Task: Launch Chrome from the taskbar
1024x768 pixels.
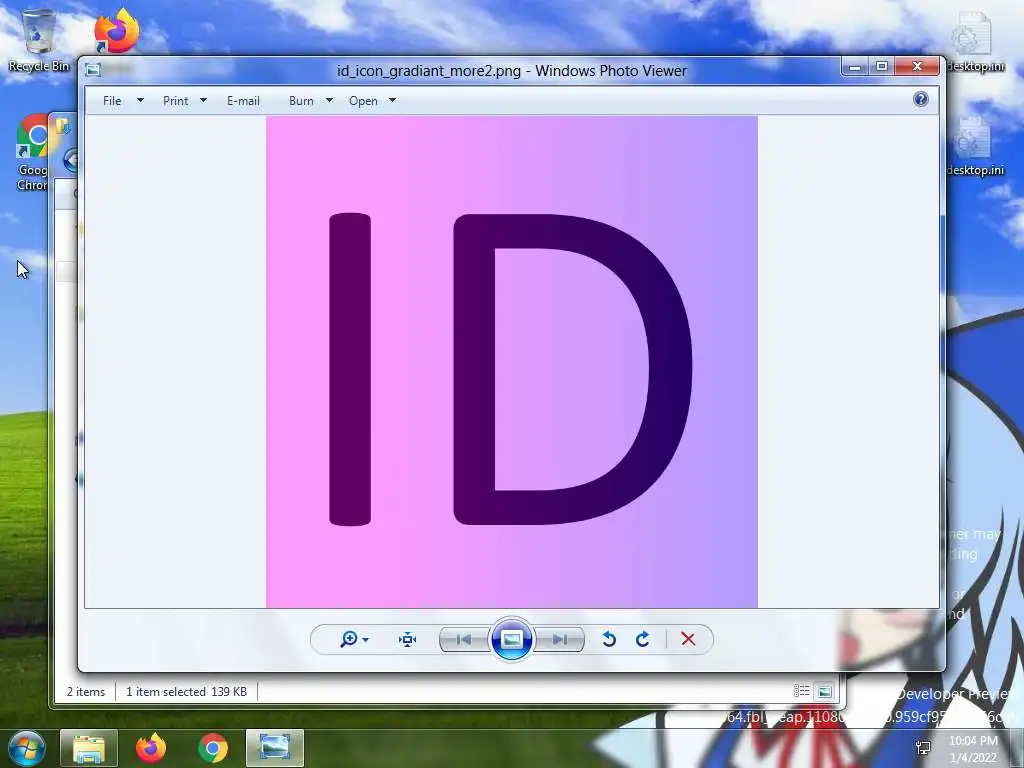Action: click(213, 748)
